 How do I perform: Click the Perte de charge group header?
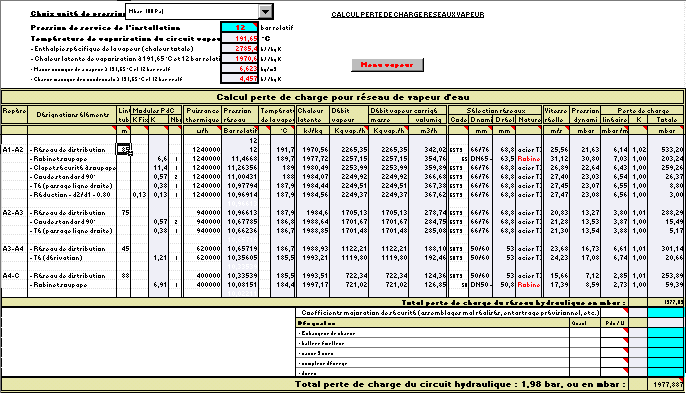click(x=642, y=110)
